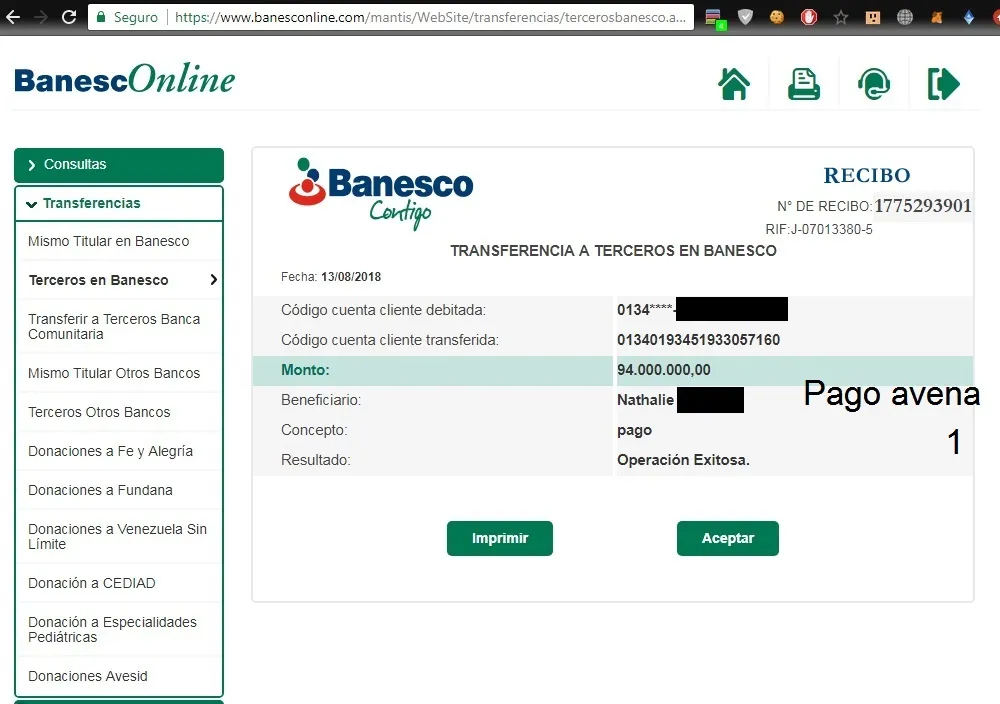Open the red stop-hand adblock extension
Viewport: 1000px width, 704px height.
coord(809,17)
